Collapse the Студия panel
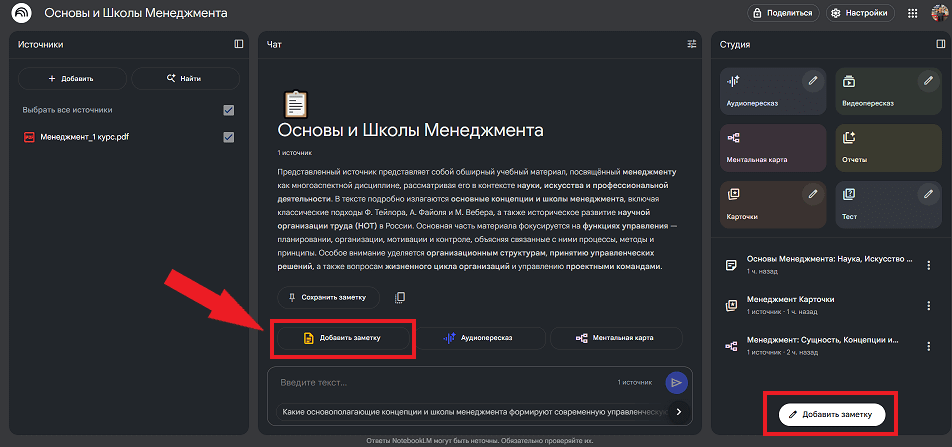This screenshot has height=447, width=952. pos(941,44)
